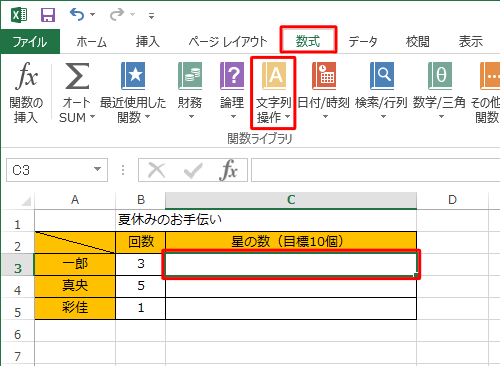Open the ファイル tab

click(30, 42)
